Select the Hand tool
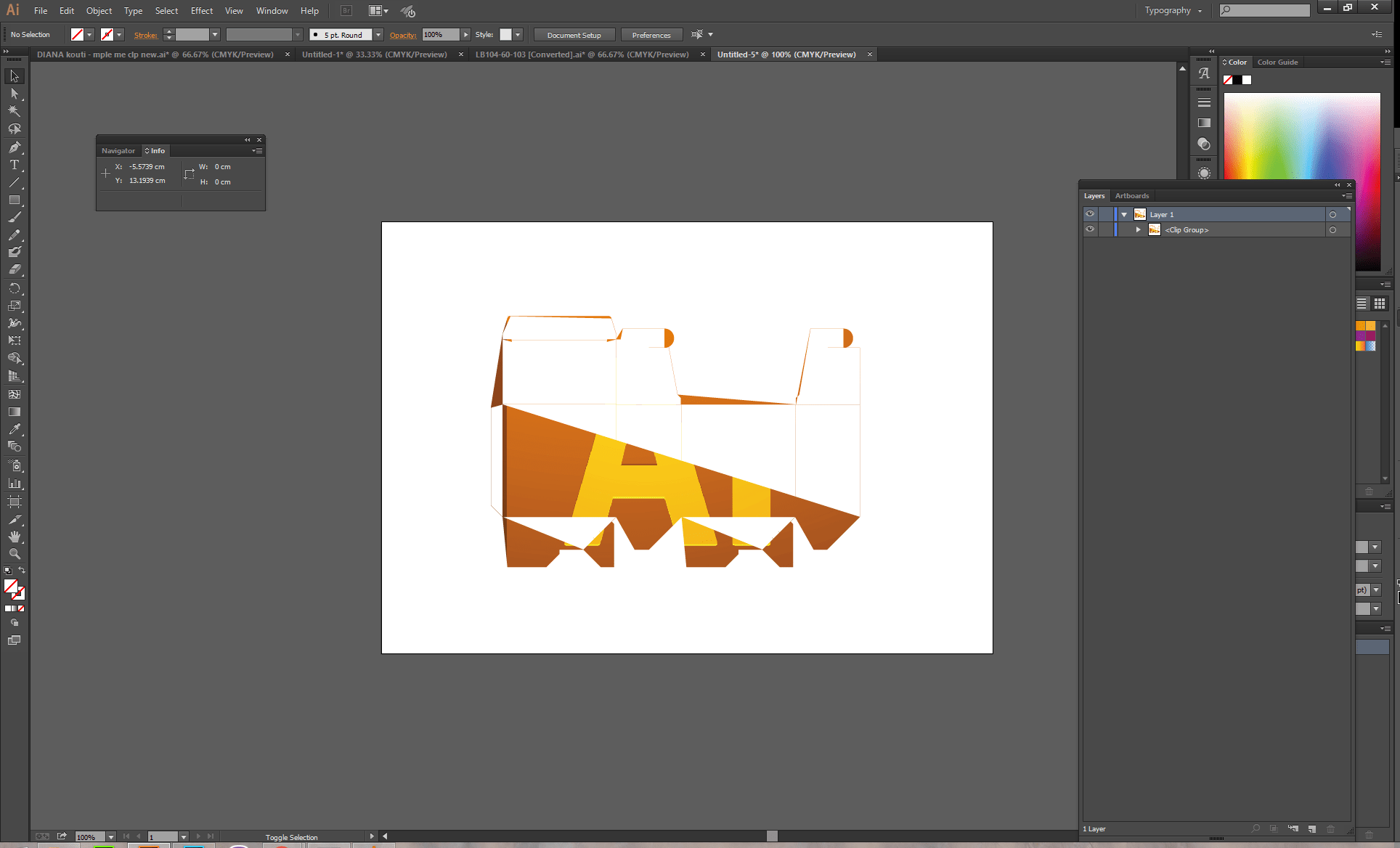This screenshot has width=1400, height=848. (14, 537)
